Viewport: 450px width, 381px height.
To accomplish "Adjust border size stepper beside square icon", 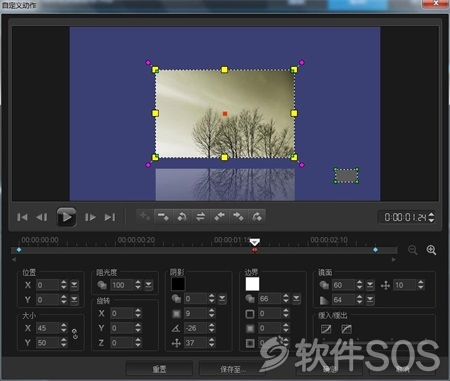I will (x=286, y=313).
